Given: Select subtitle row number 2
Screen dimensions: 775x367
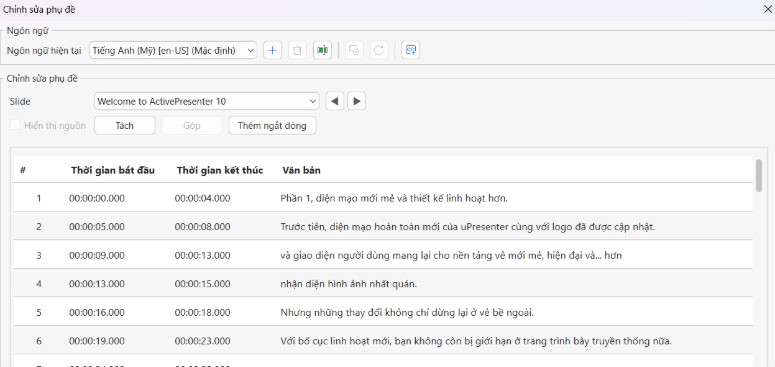Looking at the screenshot, I should (x=383, y=227).
